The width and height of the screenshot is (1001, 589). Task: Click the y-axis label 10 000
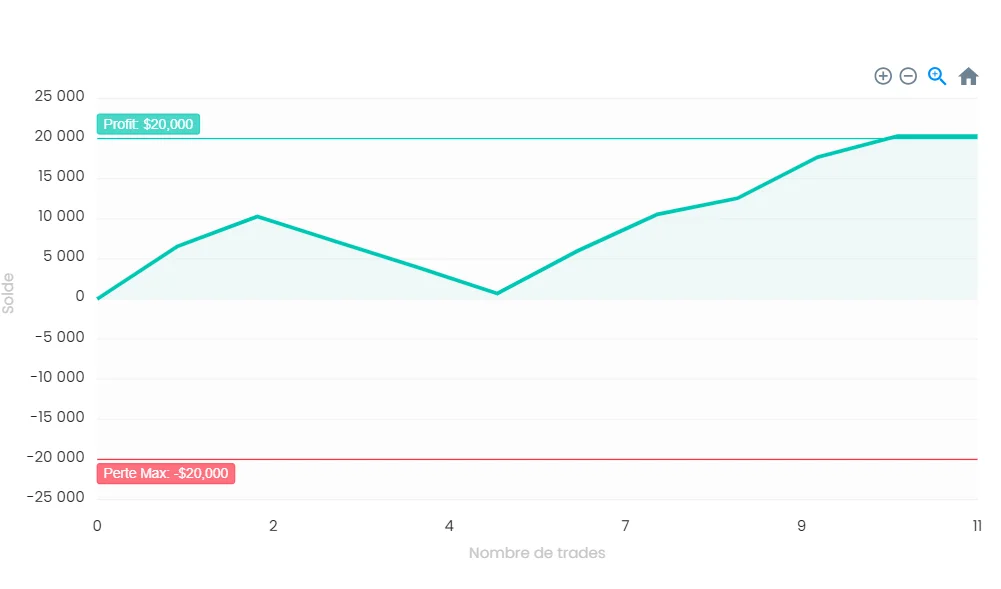[61, 216]
